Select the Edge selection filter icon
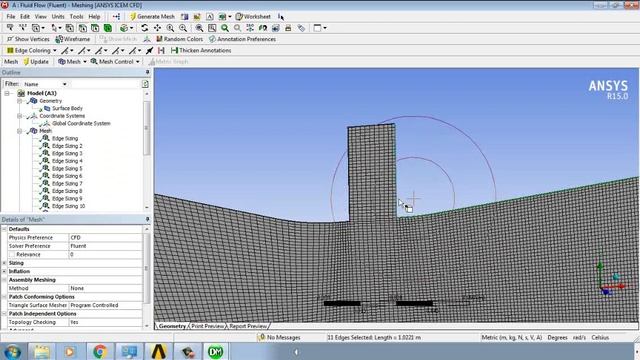640x360 pixels. pyautogui.click(x=82, y=28)
